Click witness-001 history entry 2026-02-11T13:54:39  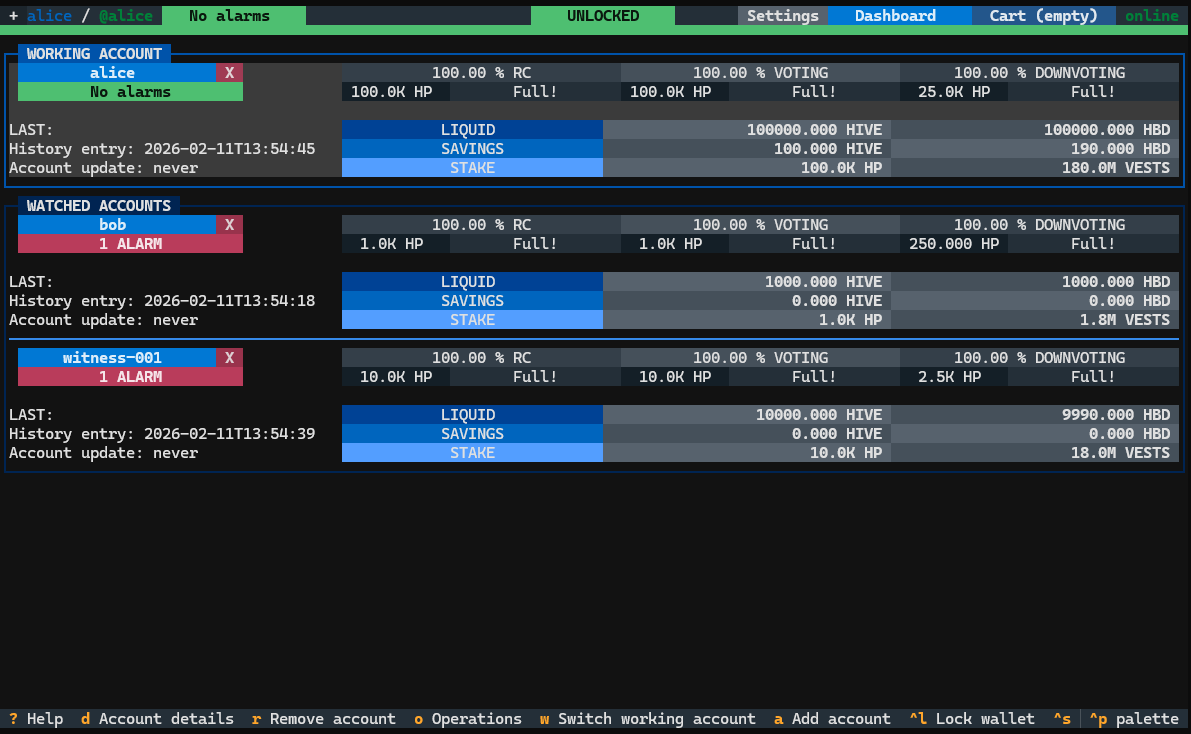(162, 433)
